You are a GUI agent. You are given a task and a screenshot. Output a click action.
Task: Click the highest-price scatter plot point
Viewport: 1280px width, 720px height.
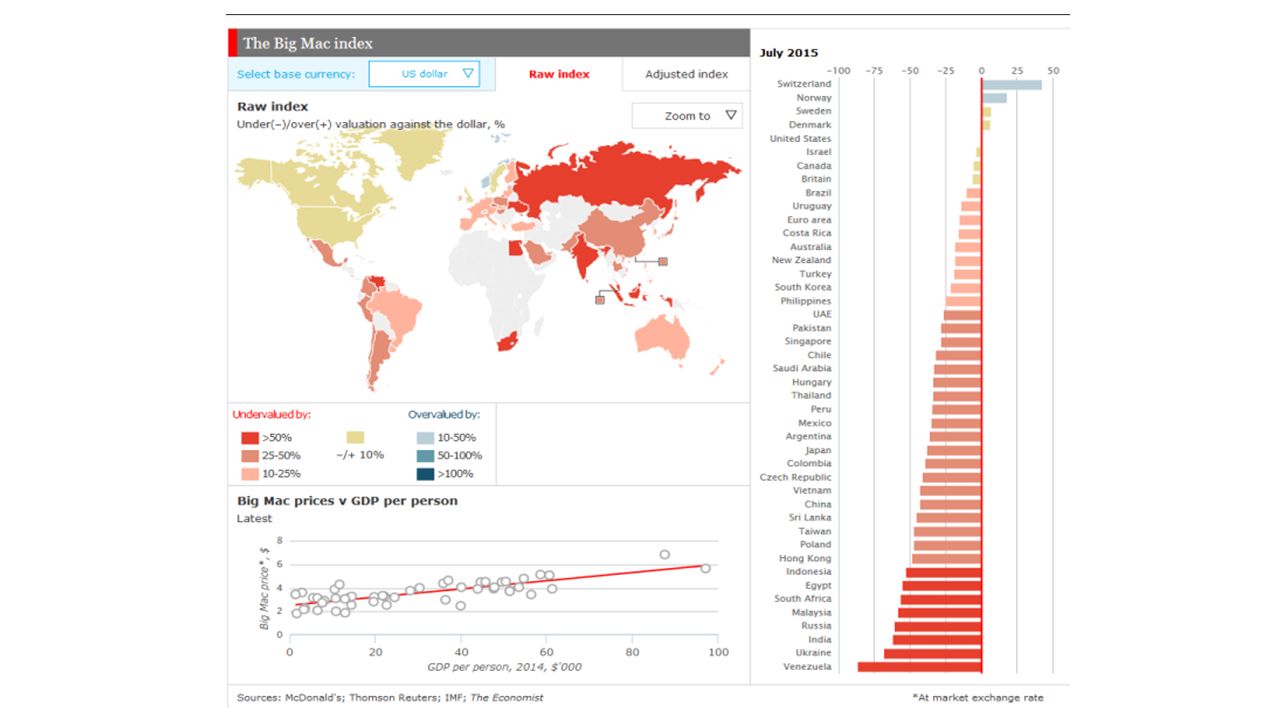(x=664, y=554)
